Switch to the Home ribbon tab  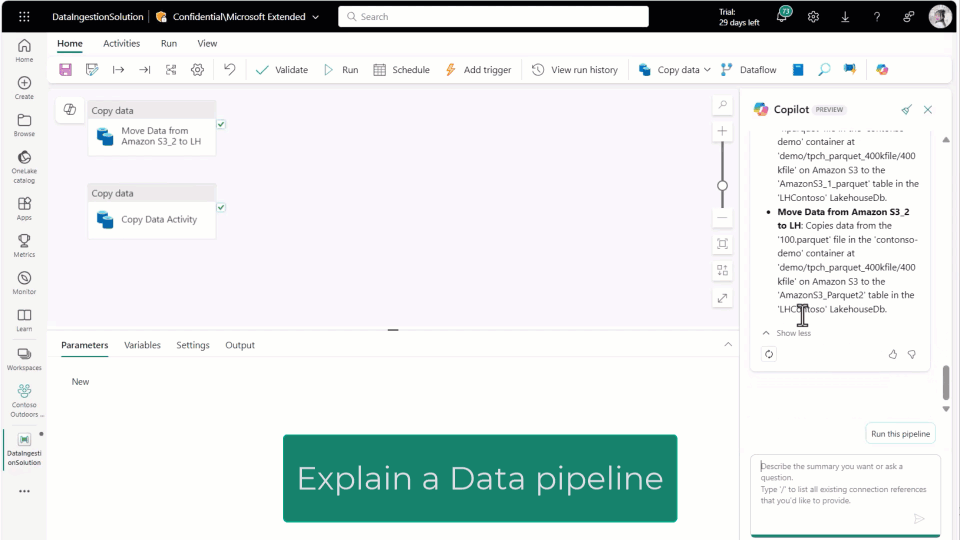tap(70, 43)
